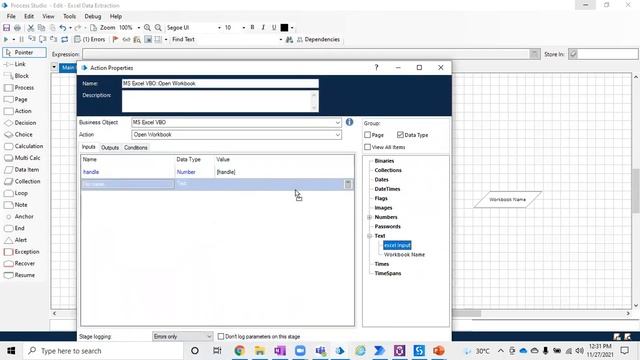Switch to the Conditions tab
Viewport: 640px width, 360px height.
[x=136, y=147]
